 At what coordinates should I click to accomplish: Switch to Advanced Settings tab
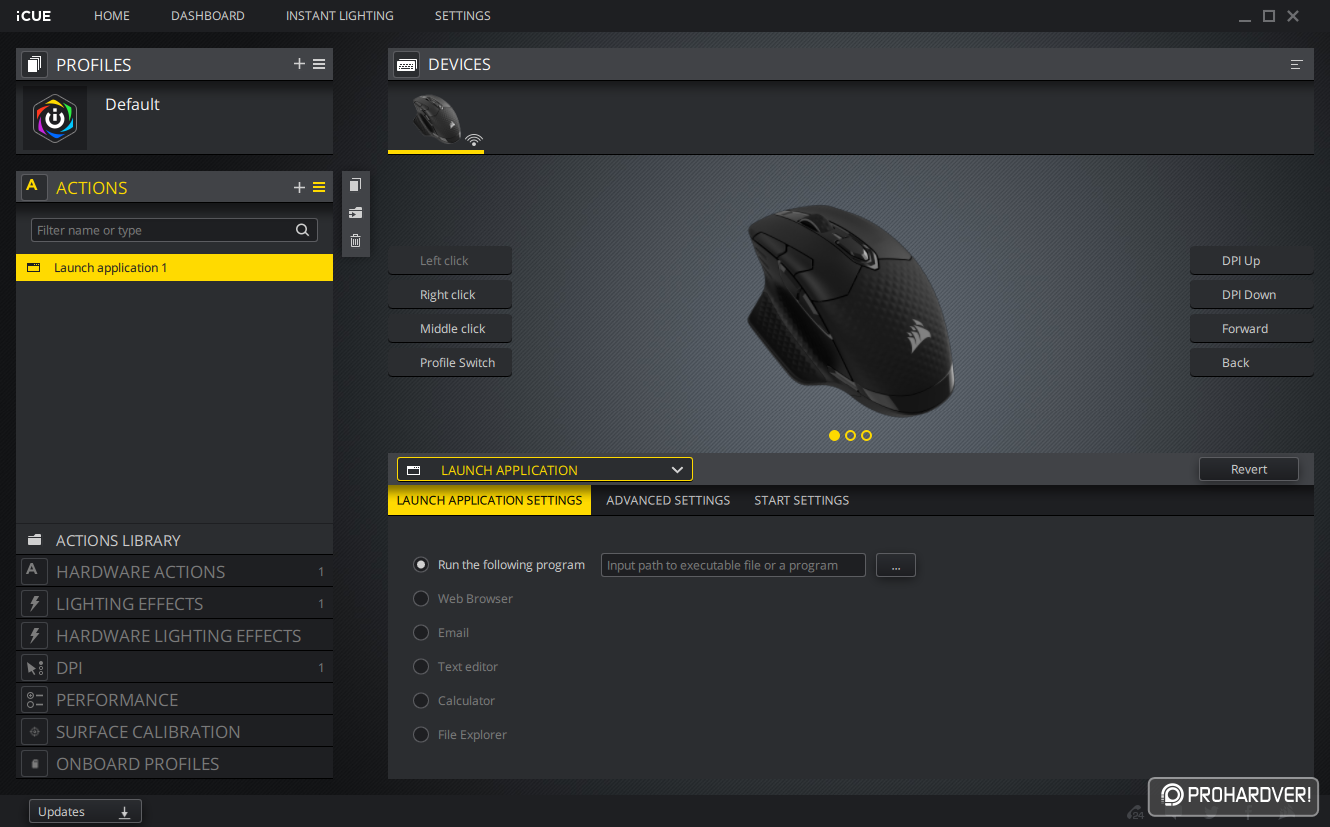tap(668, 500)
